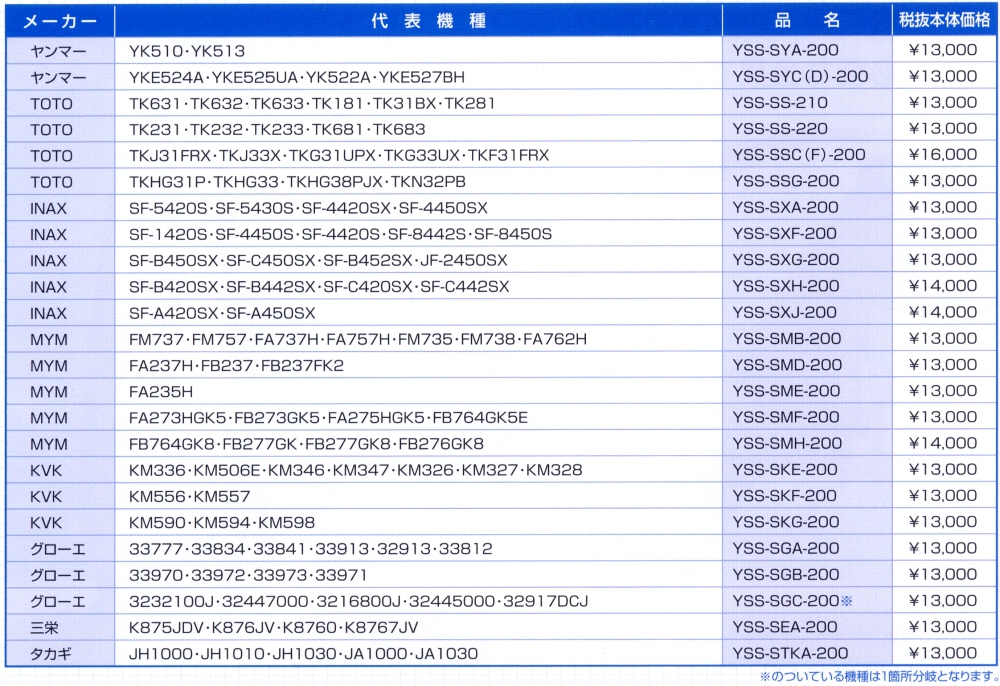This screenshot has width=1000, height=686.
Task: Click the model list starting with SF-5420S
Action: click(308, 208)
